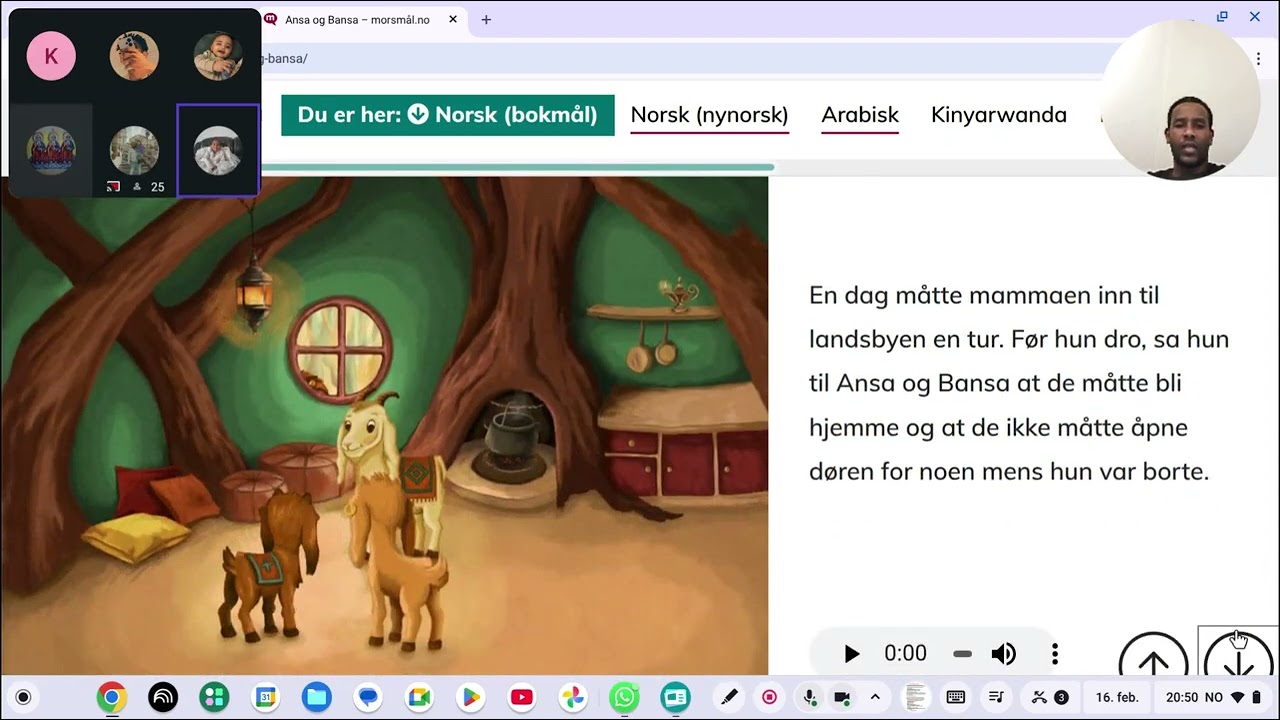Toggle the camera in the shelf
Screen dimensions: 1280x720
pos(842,697)
